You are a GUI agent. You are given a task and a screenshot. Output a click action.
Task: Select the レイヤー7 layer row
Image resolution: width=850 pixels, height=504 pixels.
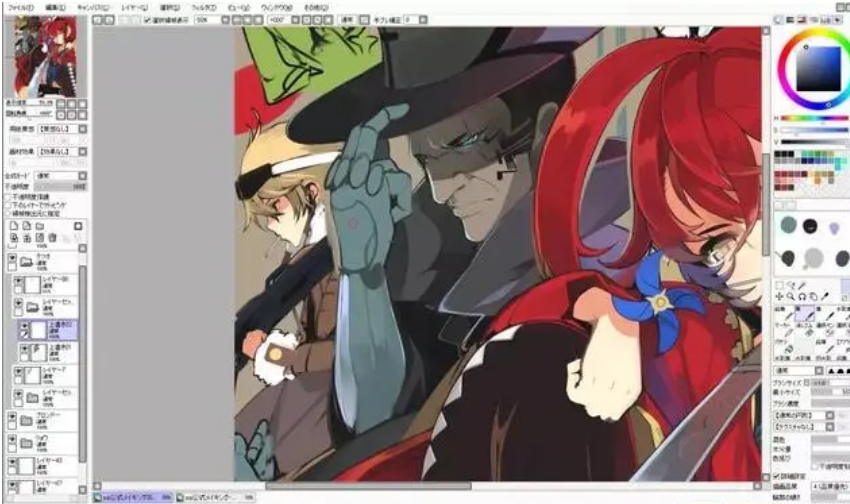point(45,376)
